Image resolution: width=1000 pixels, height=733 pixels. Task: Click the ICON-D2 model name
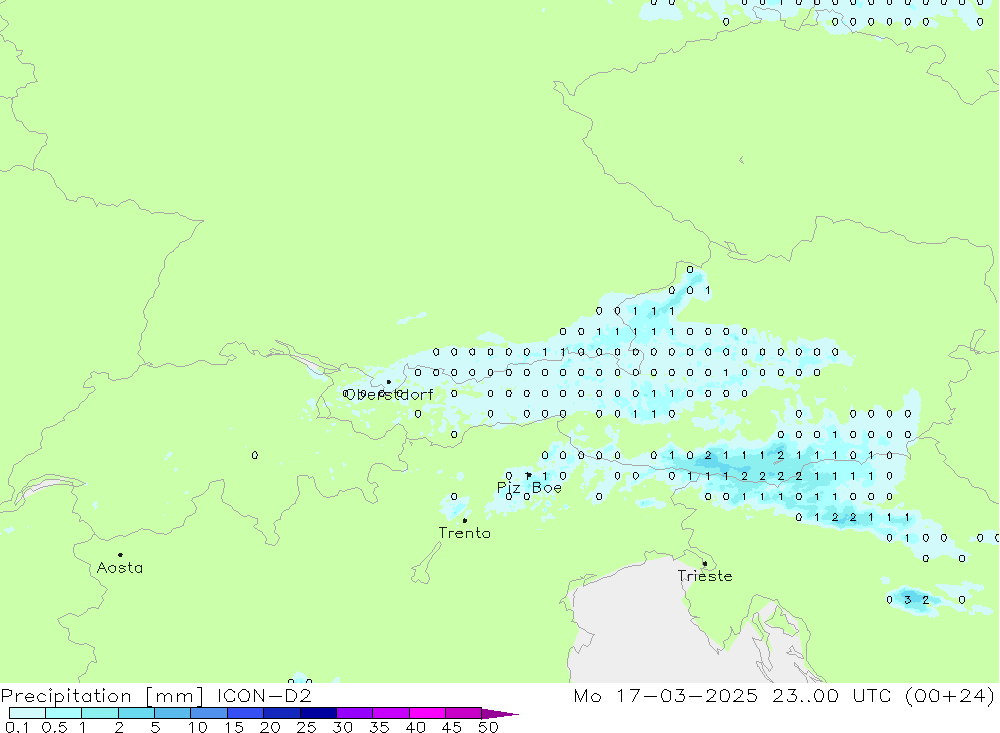click(264, 696)
